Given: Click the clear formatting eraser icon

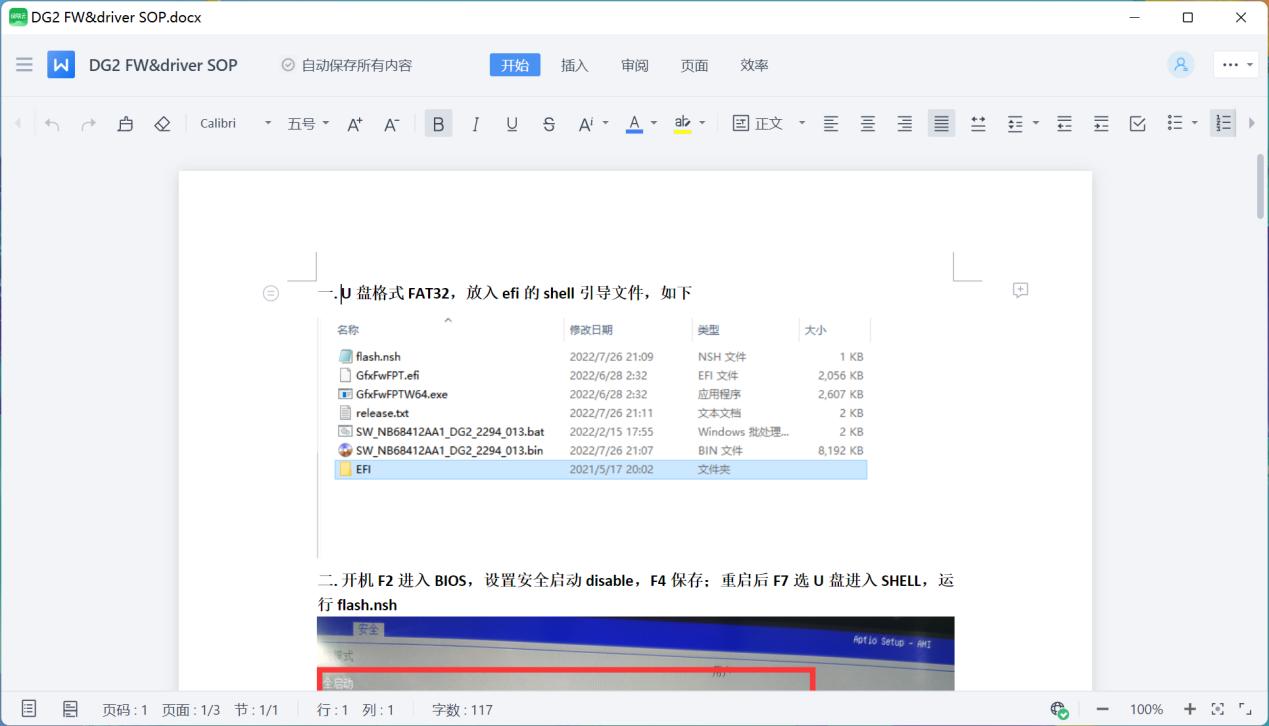Looking at the screenshot, I should point(162,123).
